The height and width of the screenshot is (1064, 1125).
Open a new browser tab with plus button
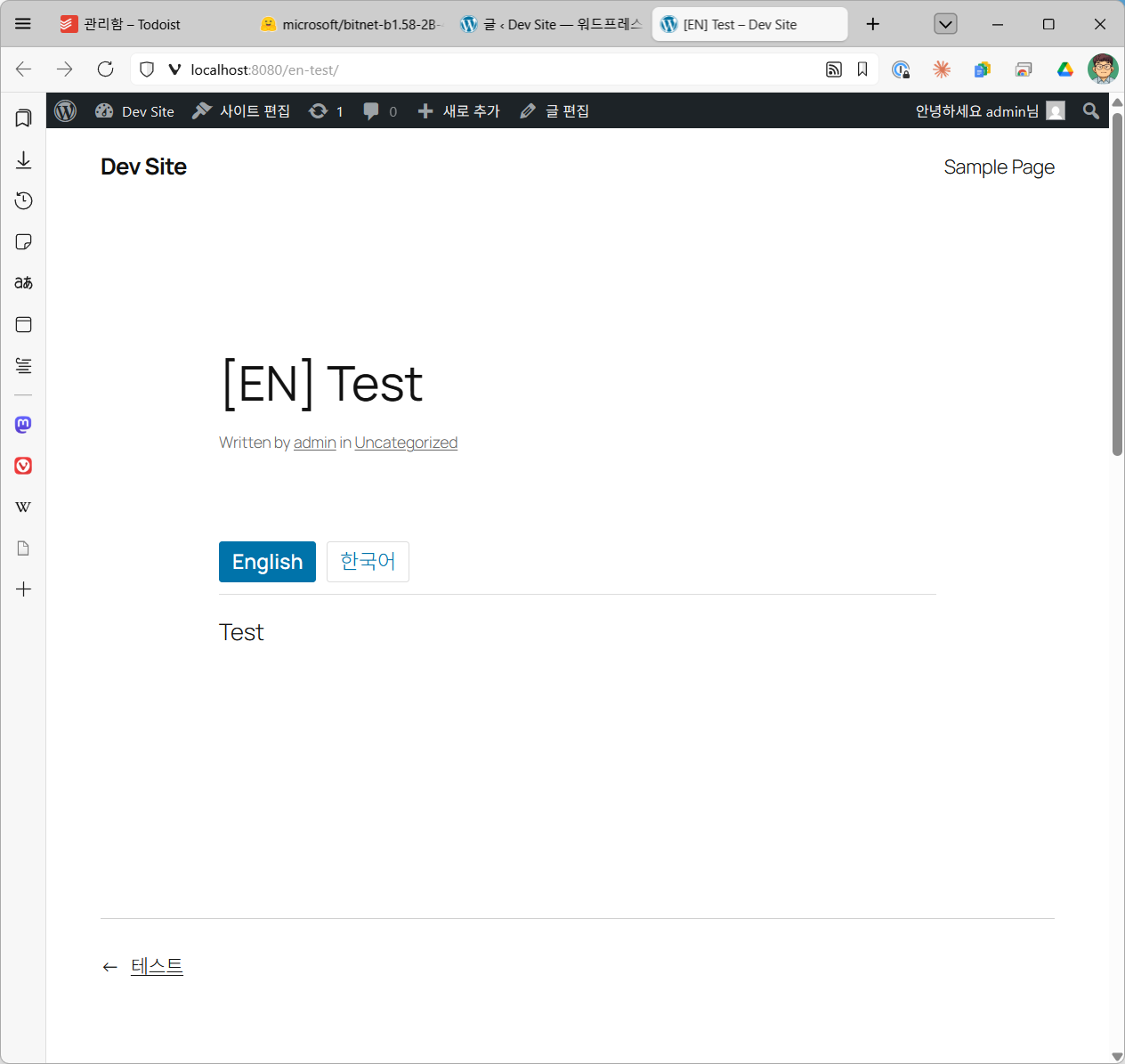coord(873,24)
